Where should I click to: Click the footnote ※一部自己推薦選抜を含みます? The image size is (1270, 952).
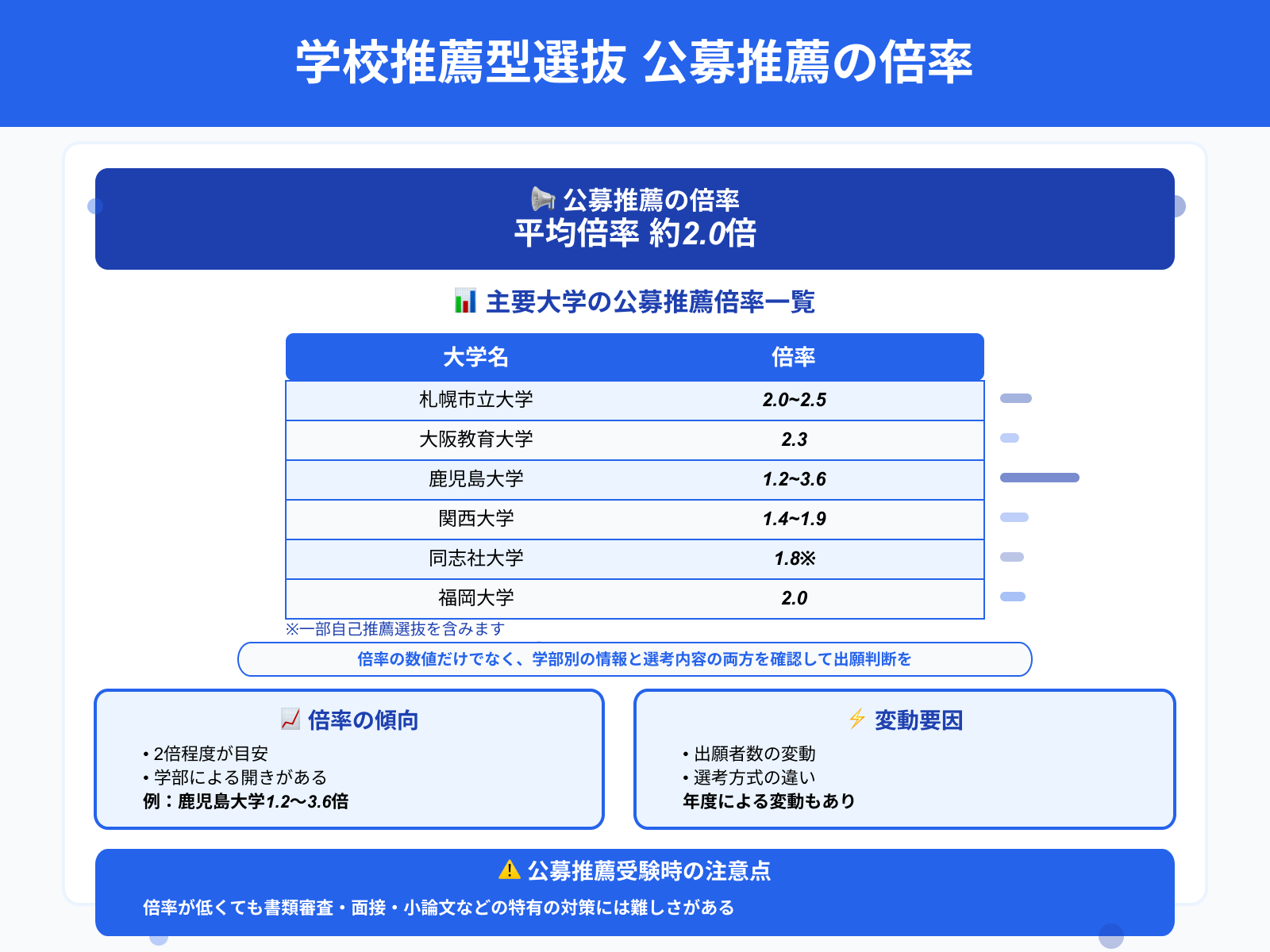[395, 629]
